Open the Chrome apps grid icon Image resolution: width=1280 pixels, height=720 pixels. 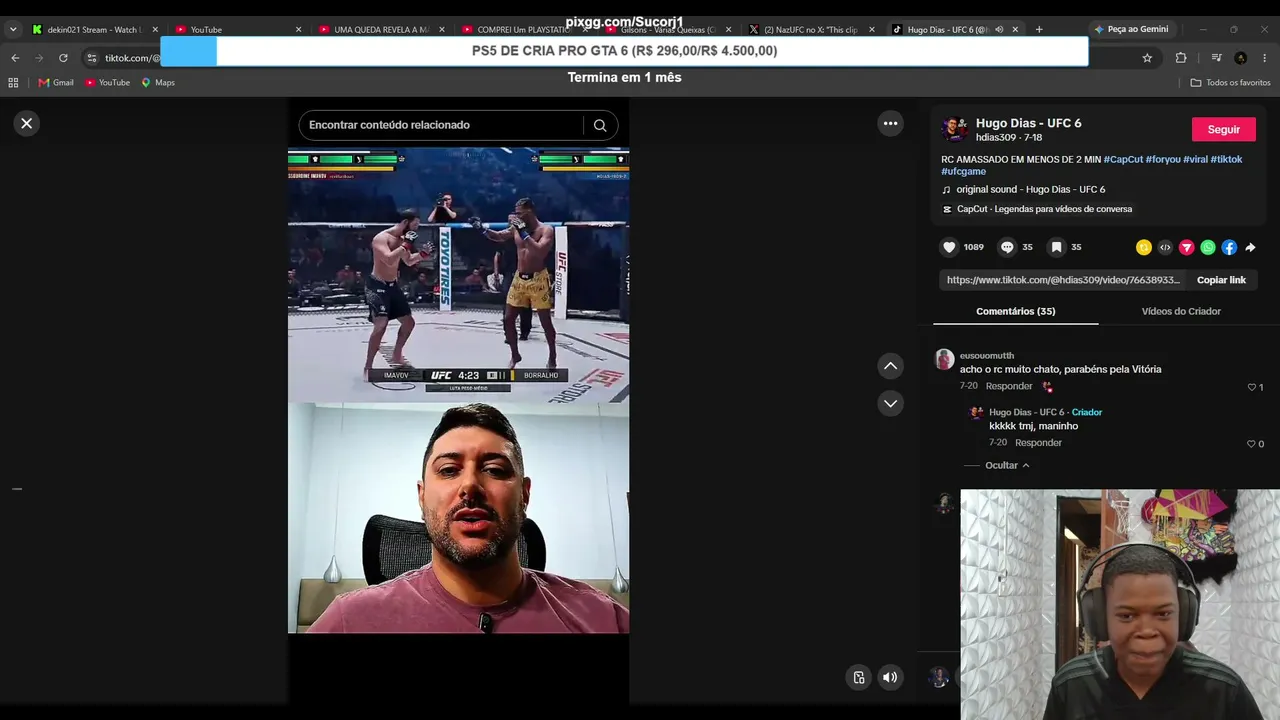[x=14, y=83]
